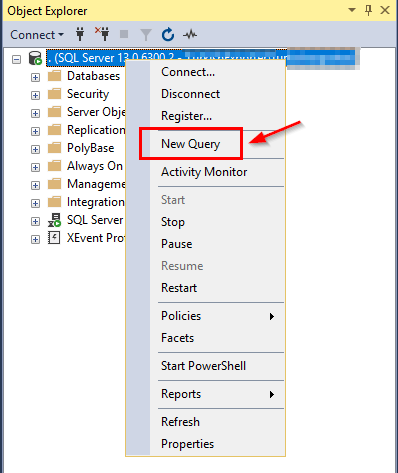Click the Integration Services folder icon
398x473 pixels.
(x=55, y=202)
